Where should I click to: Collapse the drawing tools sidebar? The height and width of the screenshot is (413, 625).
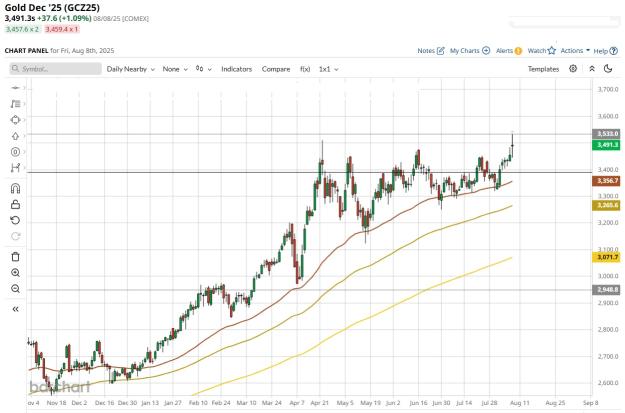15,309
